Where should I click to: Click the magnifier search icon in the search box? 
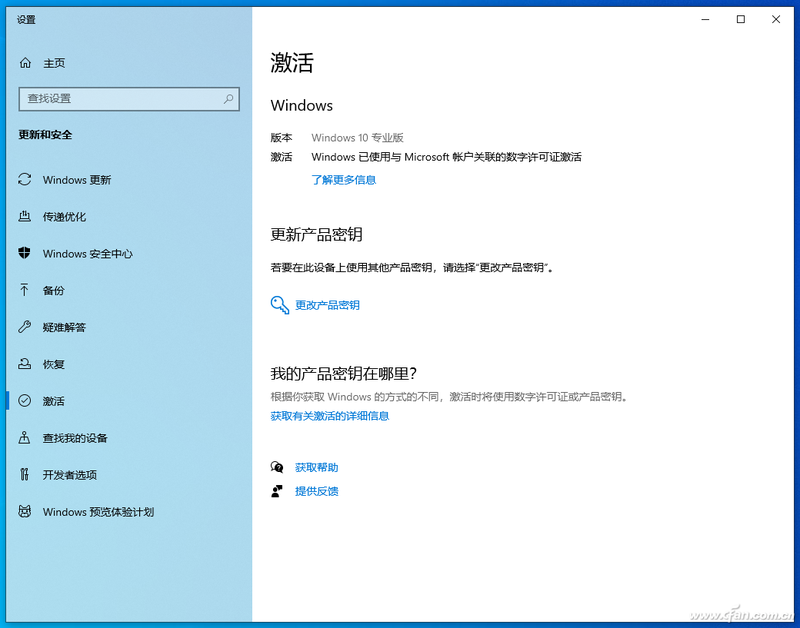[x=228, y=98]
